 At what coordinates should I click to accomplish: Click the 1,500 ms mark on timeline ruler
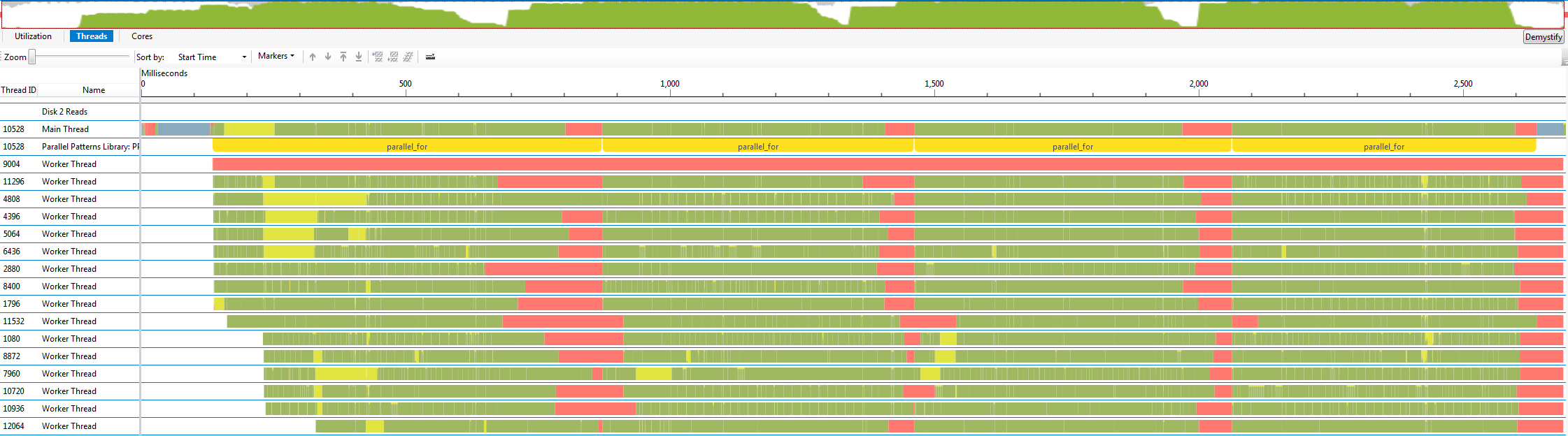934,84
